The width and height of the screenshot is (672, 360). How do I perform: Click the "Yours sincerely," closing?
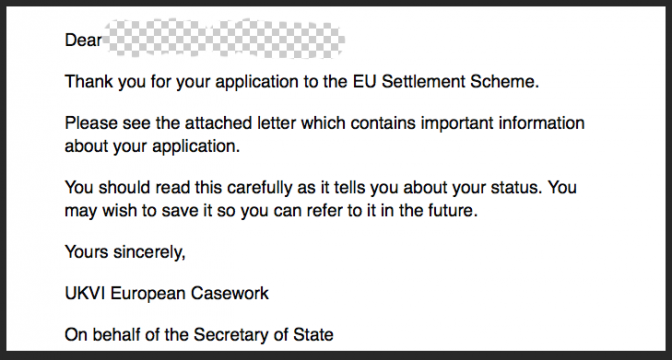pos(125,252)
